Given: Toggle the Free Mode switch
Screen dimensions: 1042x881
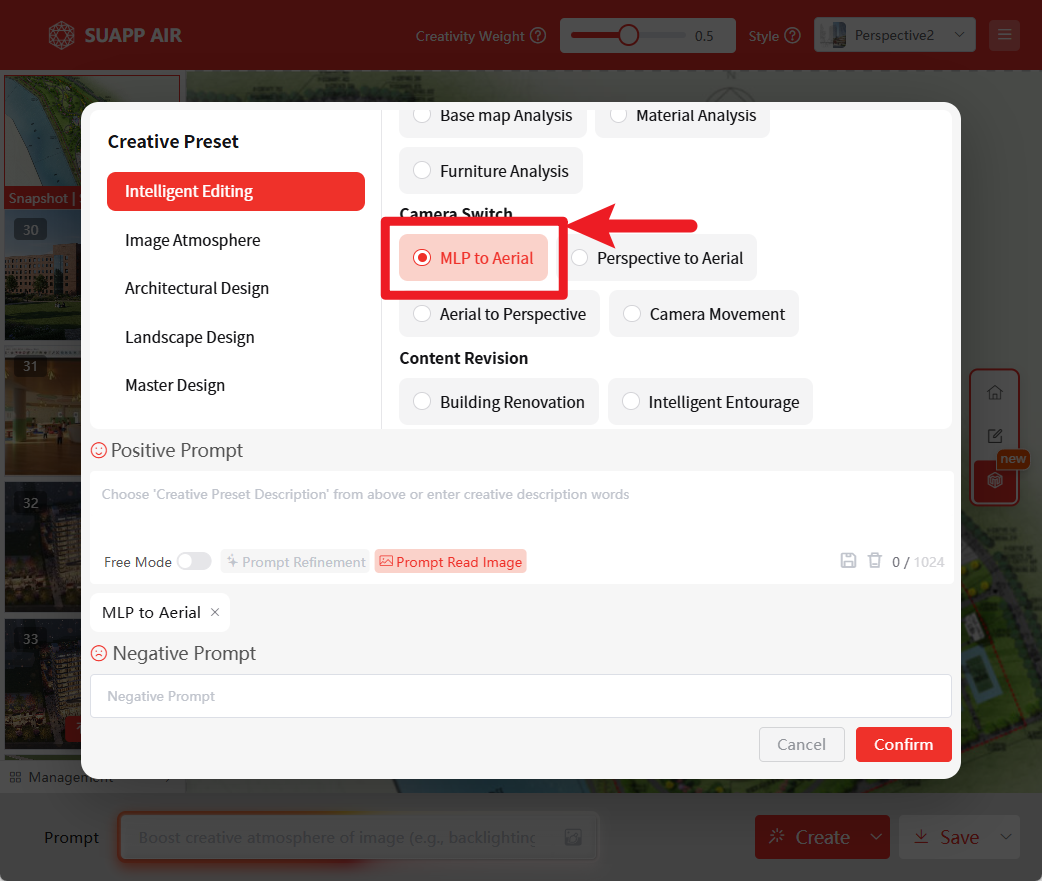Looking at the screenshot, I should [x=194, y=561].
